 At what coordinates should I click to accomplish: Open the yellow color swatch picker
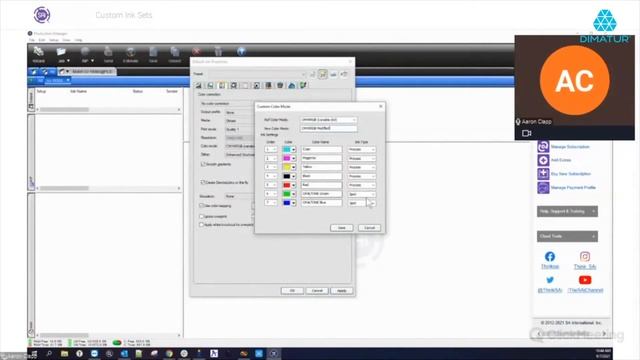(289, 167)
